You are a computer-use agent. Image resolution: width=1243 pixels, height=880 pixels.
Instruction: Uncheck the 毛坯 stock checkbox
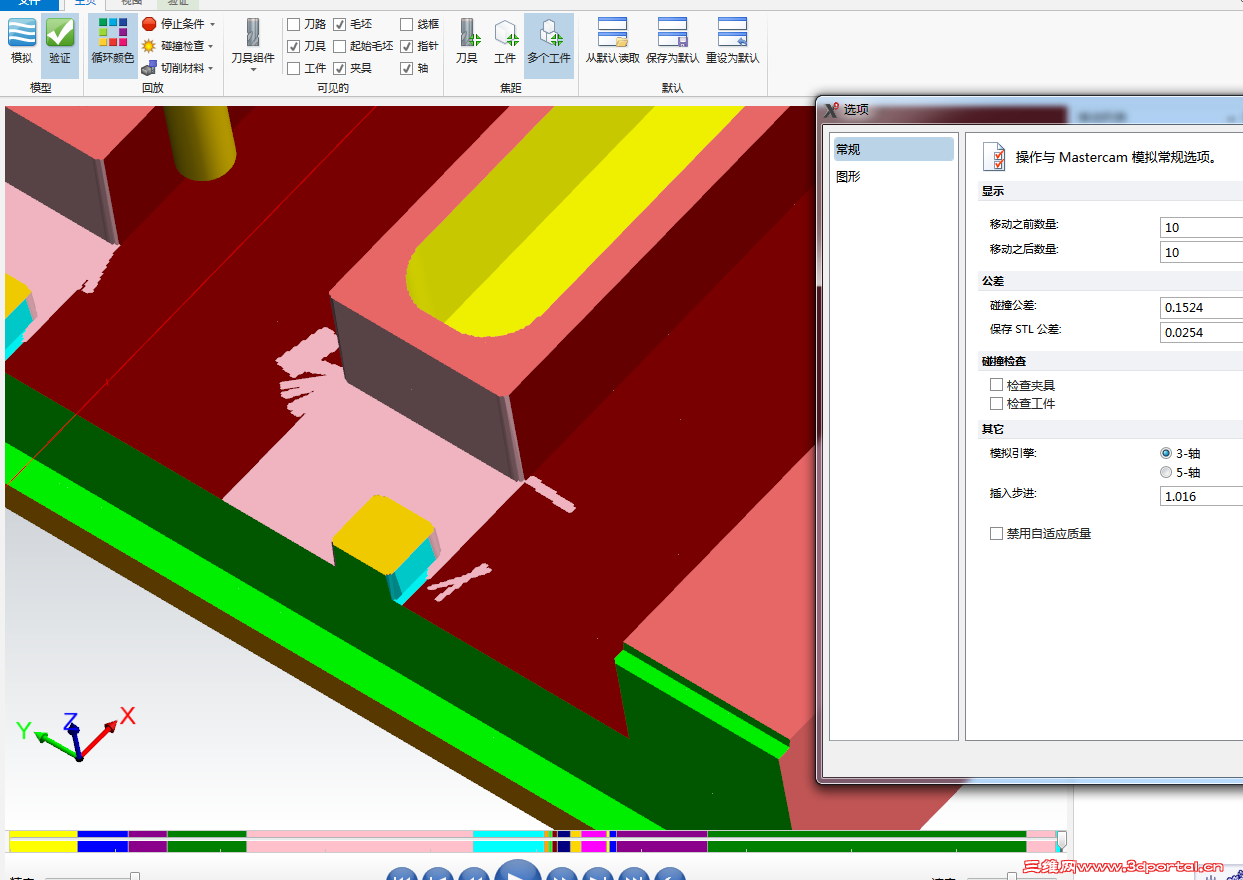[x=340, y=24]
